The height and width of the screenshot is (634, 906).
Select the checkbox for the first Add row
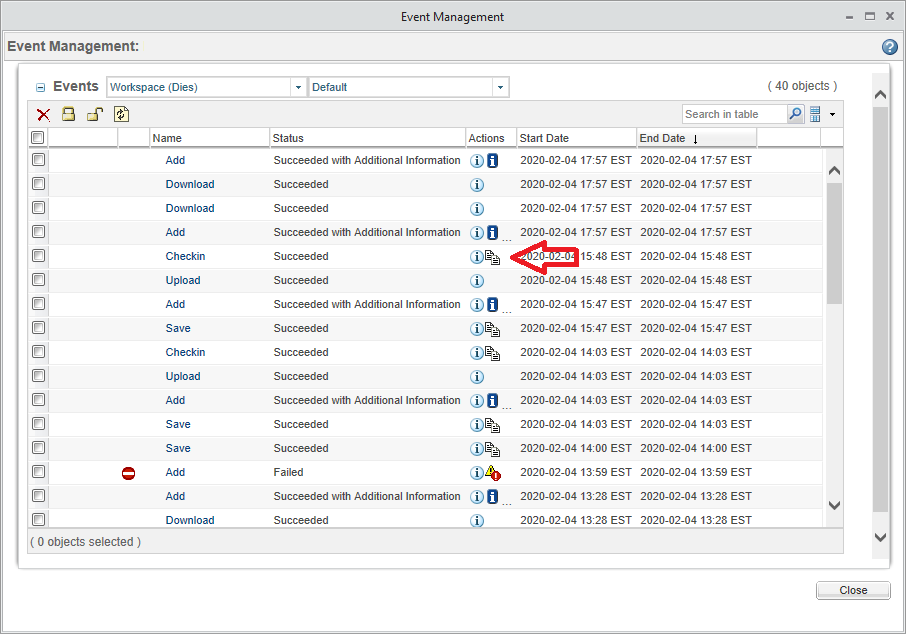coord(38,160)
